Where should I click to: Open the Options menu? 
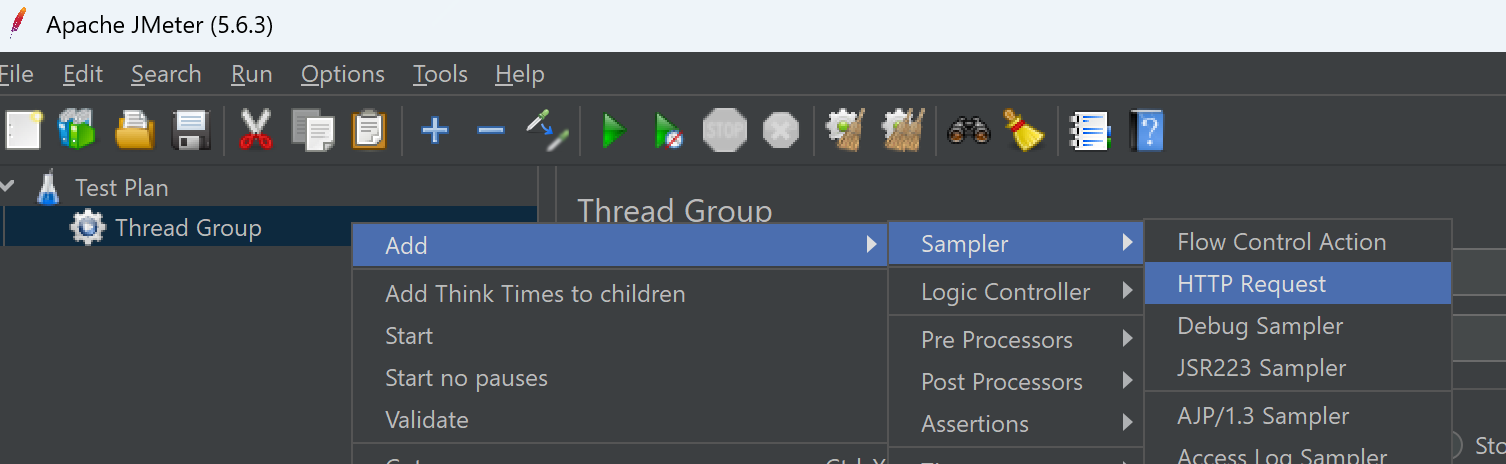coord(343,75)
